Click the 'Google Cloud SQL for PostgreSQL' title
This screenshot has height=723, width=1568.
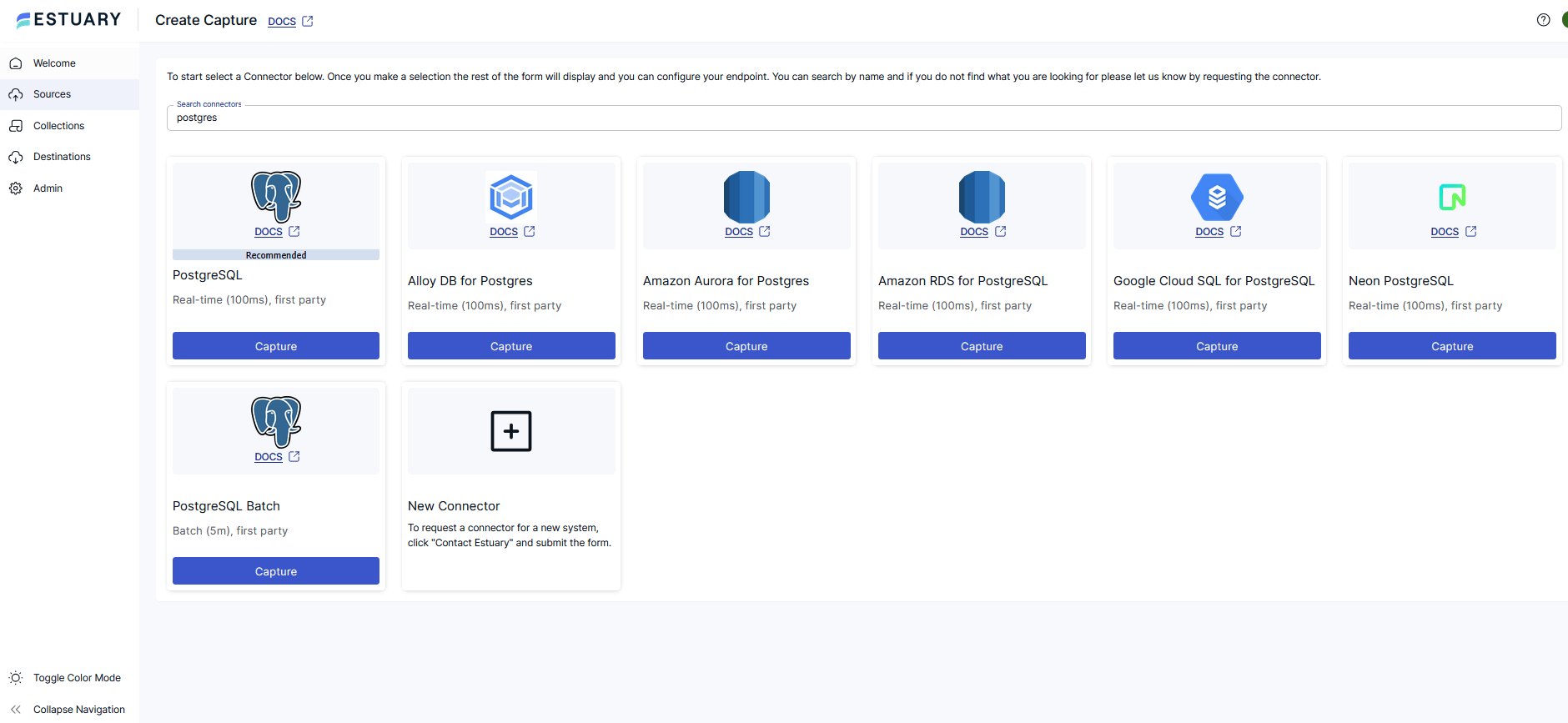tap(1214, 281)
